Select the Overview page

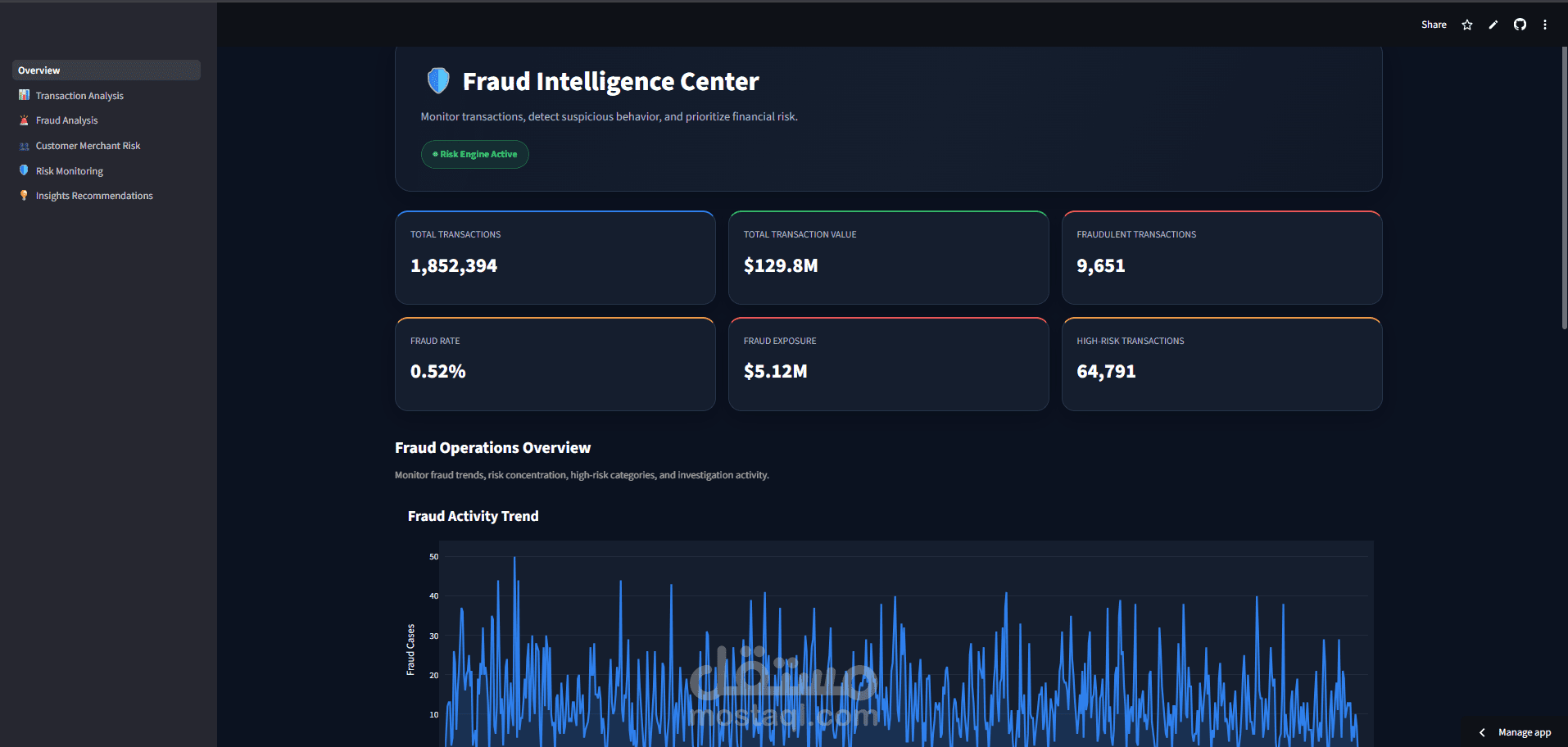[106, 70]
